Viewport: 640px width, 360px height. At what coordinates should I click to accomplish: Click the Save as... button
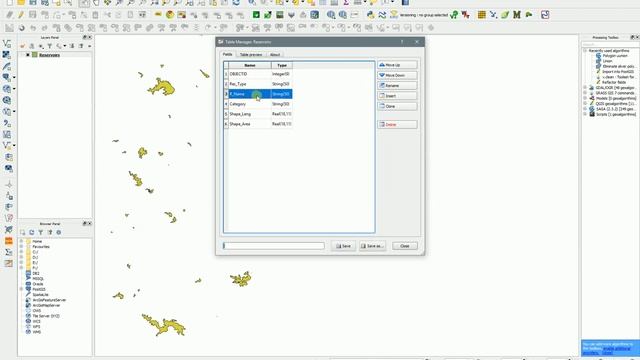(372, 246)
